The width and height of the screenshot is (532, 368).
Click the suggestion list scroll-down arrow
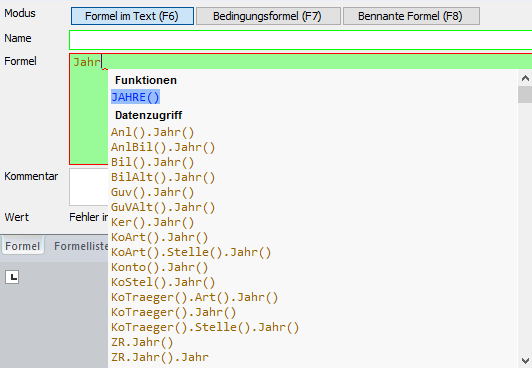[x=525, y=360]
